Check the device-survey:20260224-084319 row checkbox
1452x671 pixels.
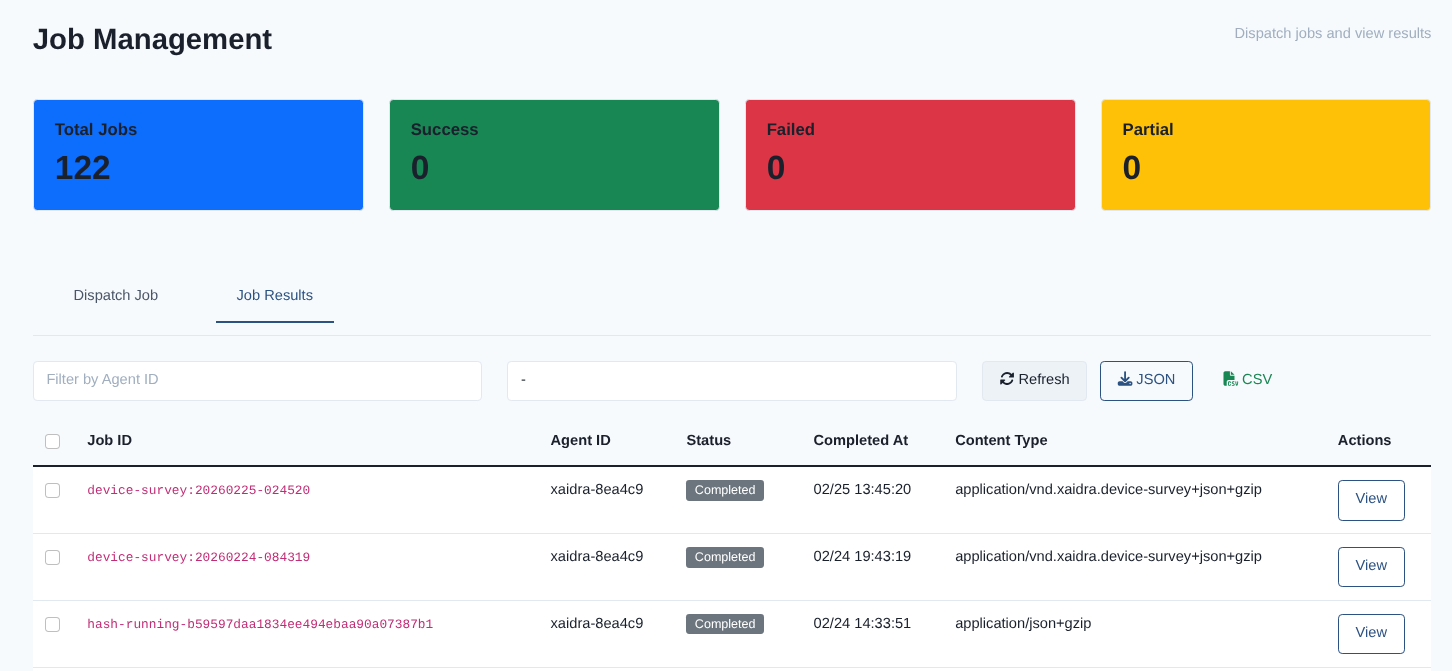53,557
